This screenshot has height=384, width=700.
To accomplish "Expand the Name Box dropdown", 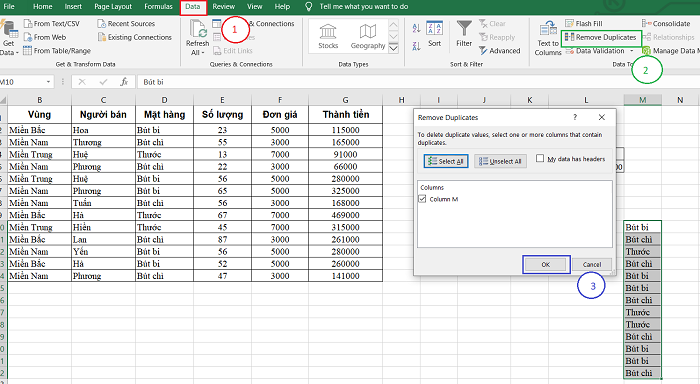I will click(x=48, y=82).
